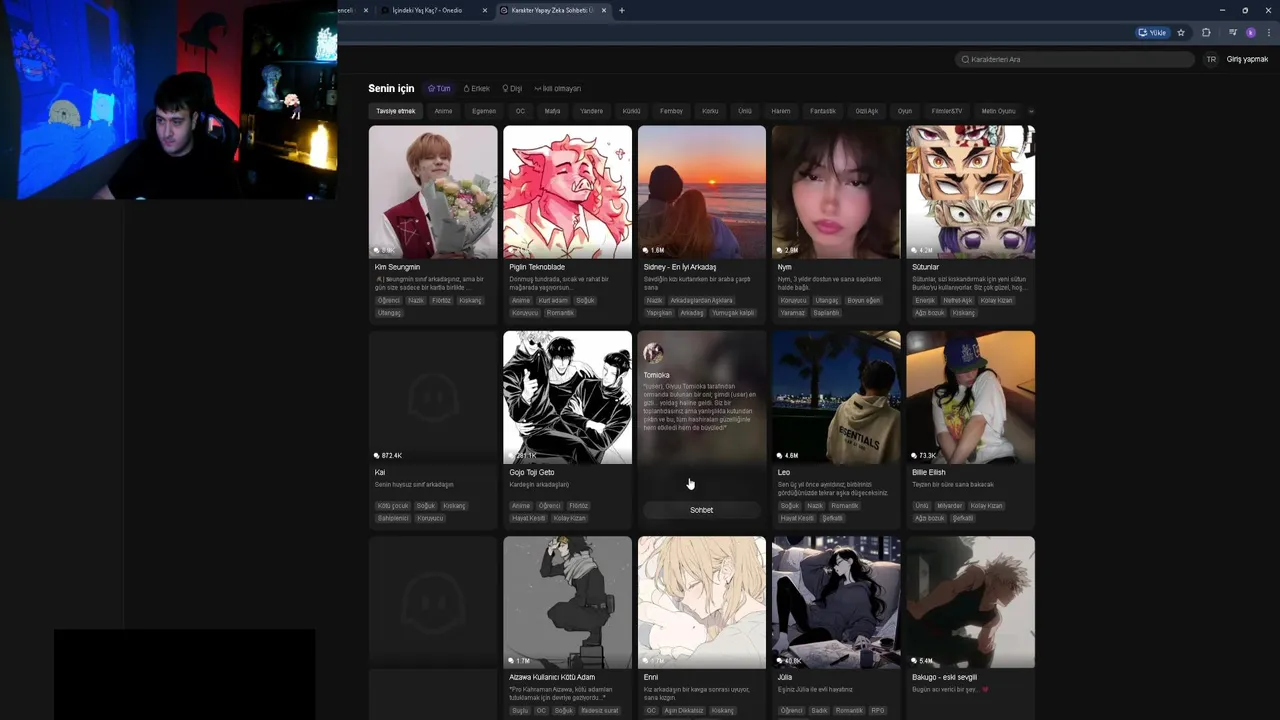The image size is (1280, 720).
Task: Open the Billie Eilish character thumbnail
Action: coord(971,397)
